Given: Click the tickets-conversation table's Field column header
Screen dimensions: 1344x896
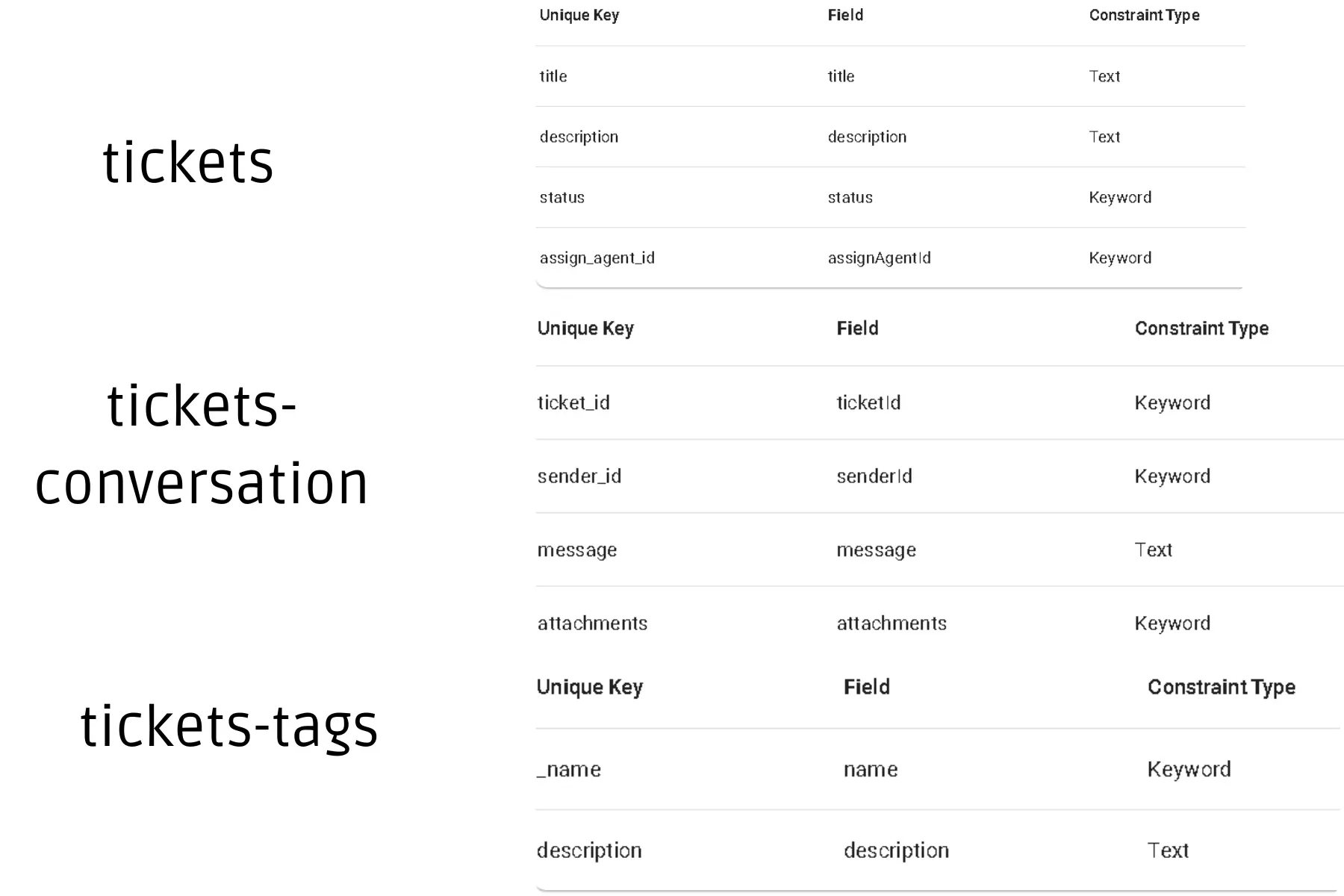Looking at the screenshot, I should point(857,329).
